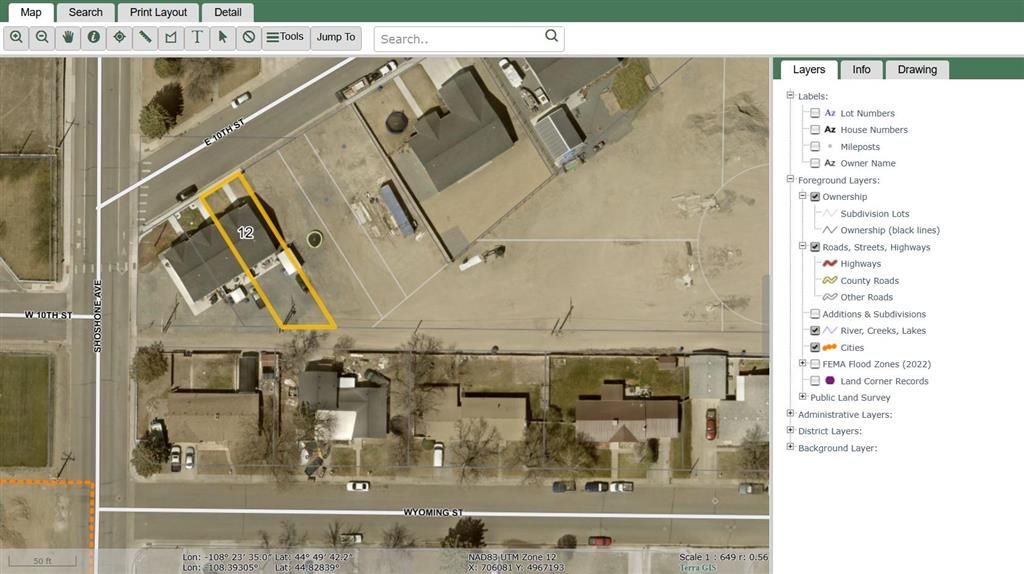
Task: Choose the Identify info tool
Action: [94, 37]
